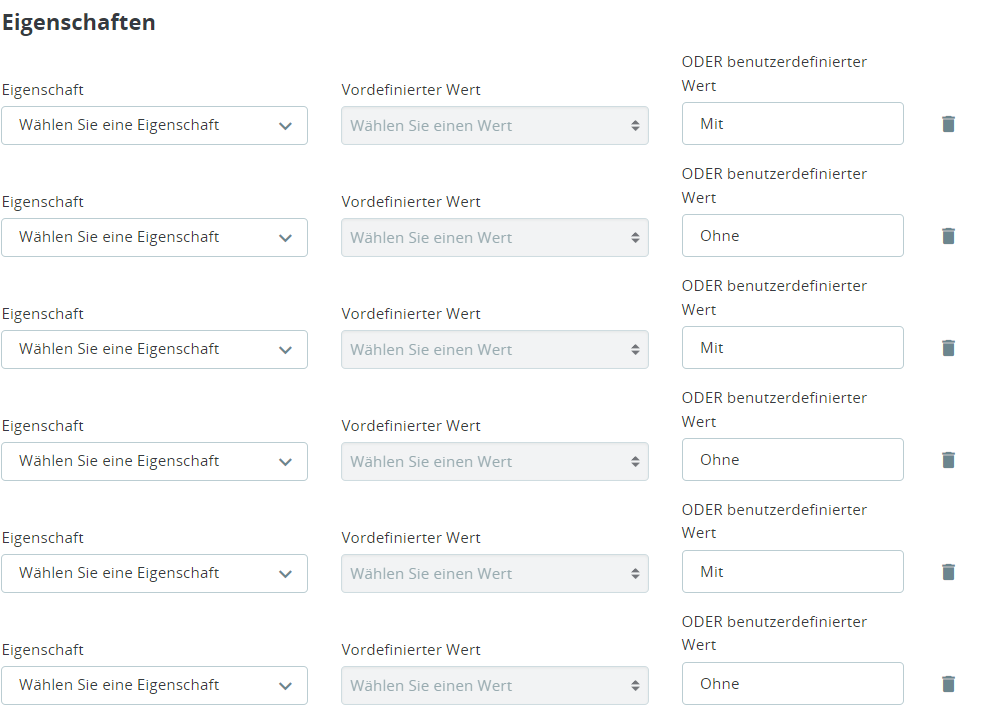Click the sixth row's Vordefinierter Wert selector

click(494, 686)
